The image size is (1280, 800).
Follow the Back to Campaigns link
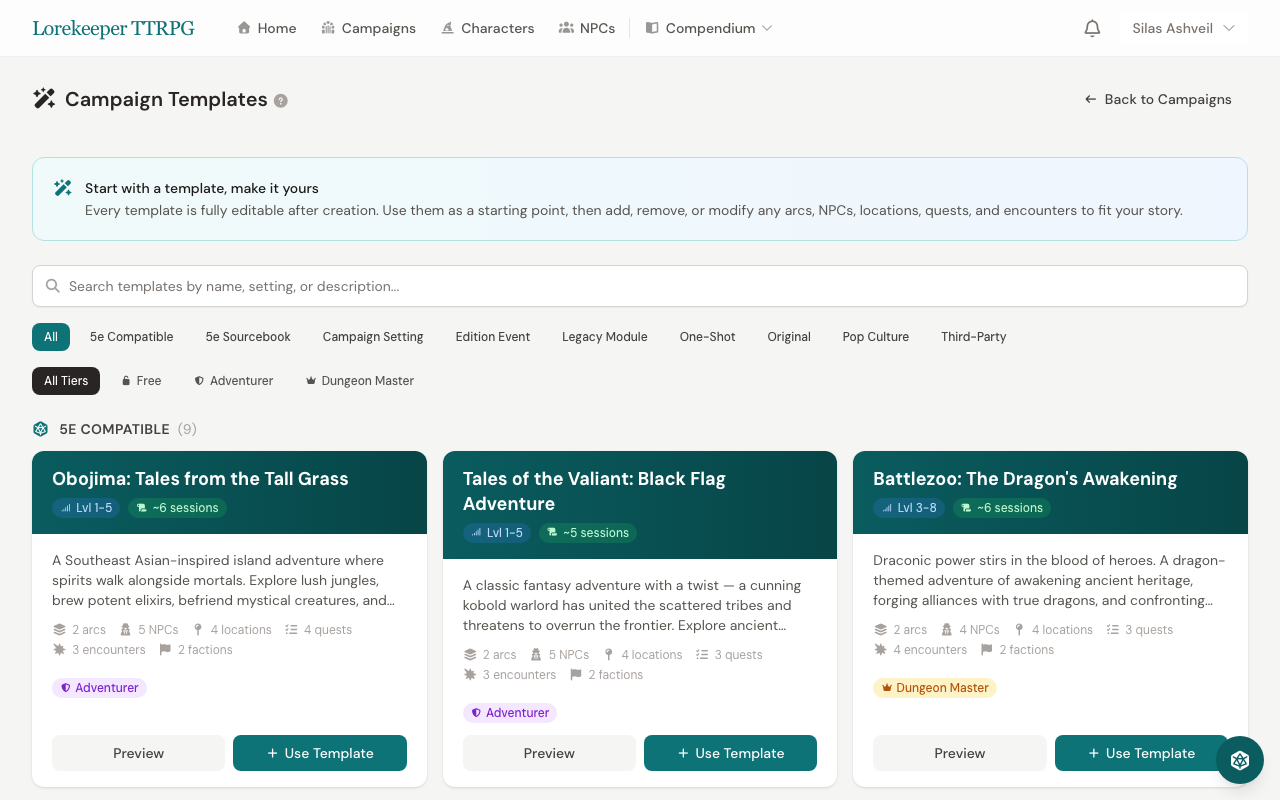click(1158, 99)
